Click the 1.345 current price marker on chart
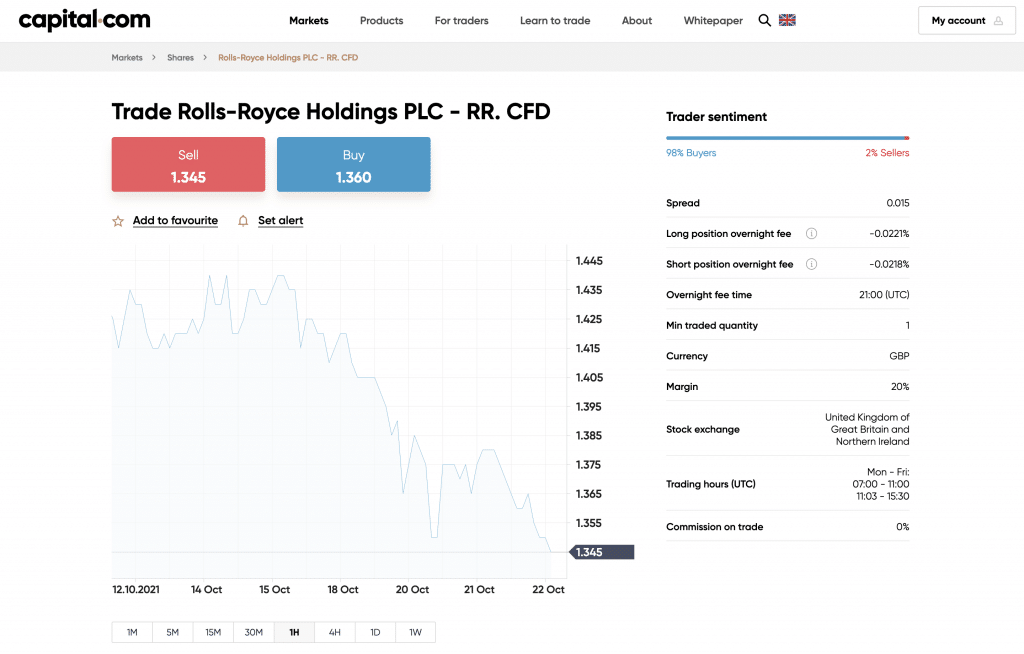Image resolution: width=1024 pixels, height=654 pixels. click(x=602, y=552)
